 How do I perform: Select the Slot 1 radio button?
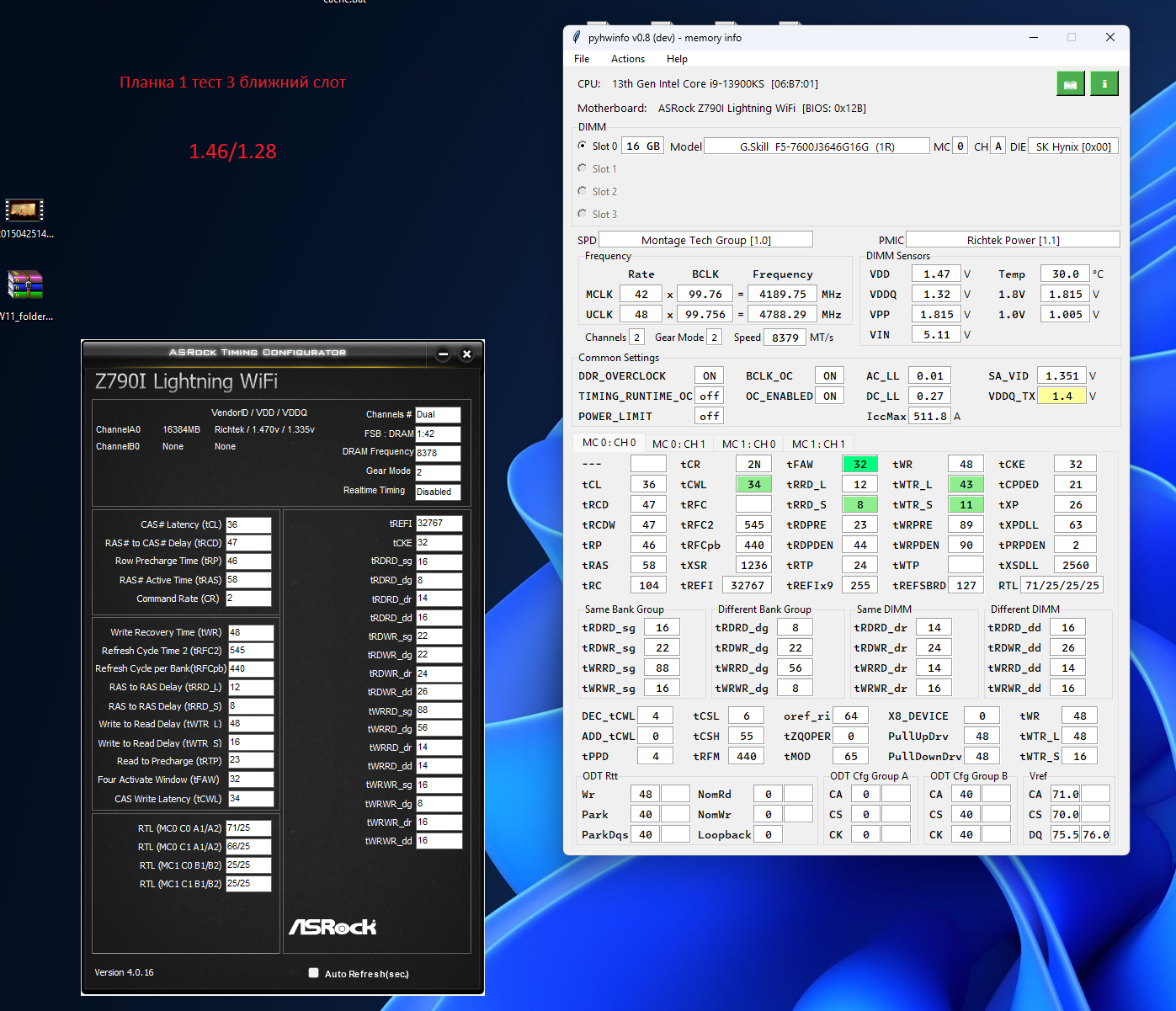coord(583,168)
